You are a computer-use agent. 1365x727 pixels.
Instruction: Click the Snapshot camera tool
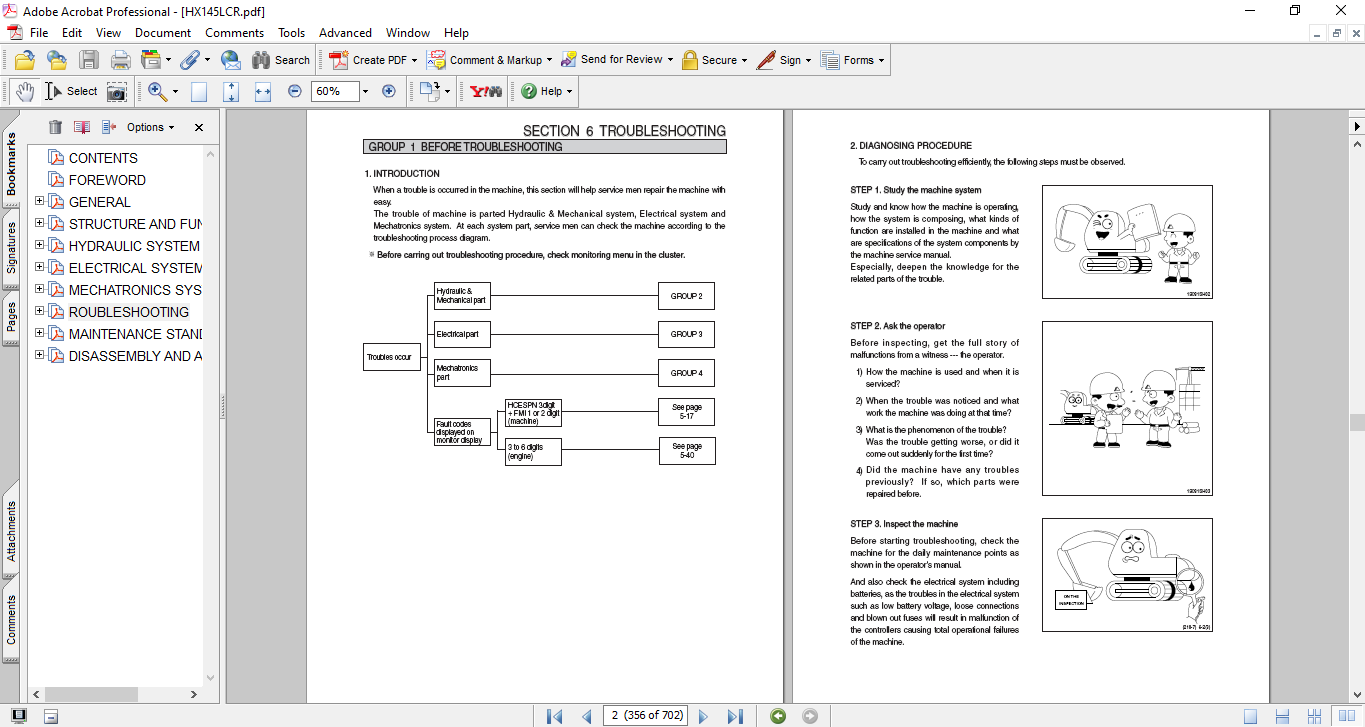(117, 91)
